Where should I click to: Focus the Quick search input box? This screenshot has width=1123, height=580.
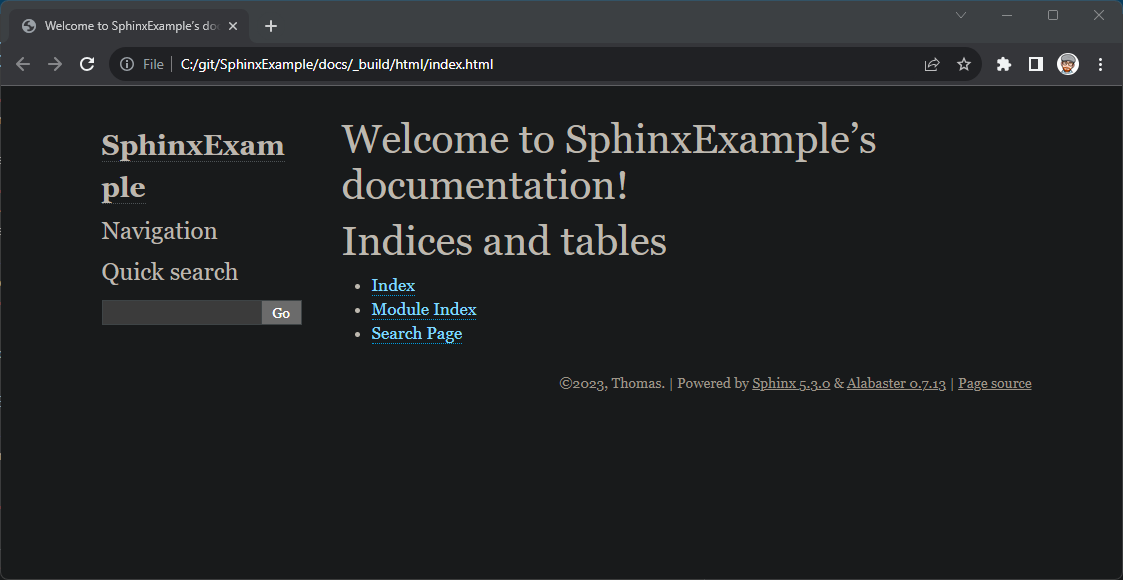182,313
